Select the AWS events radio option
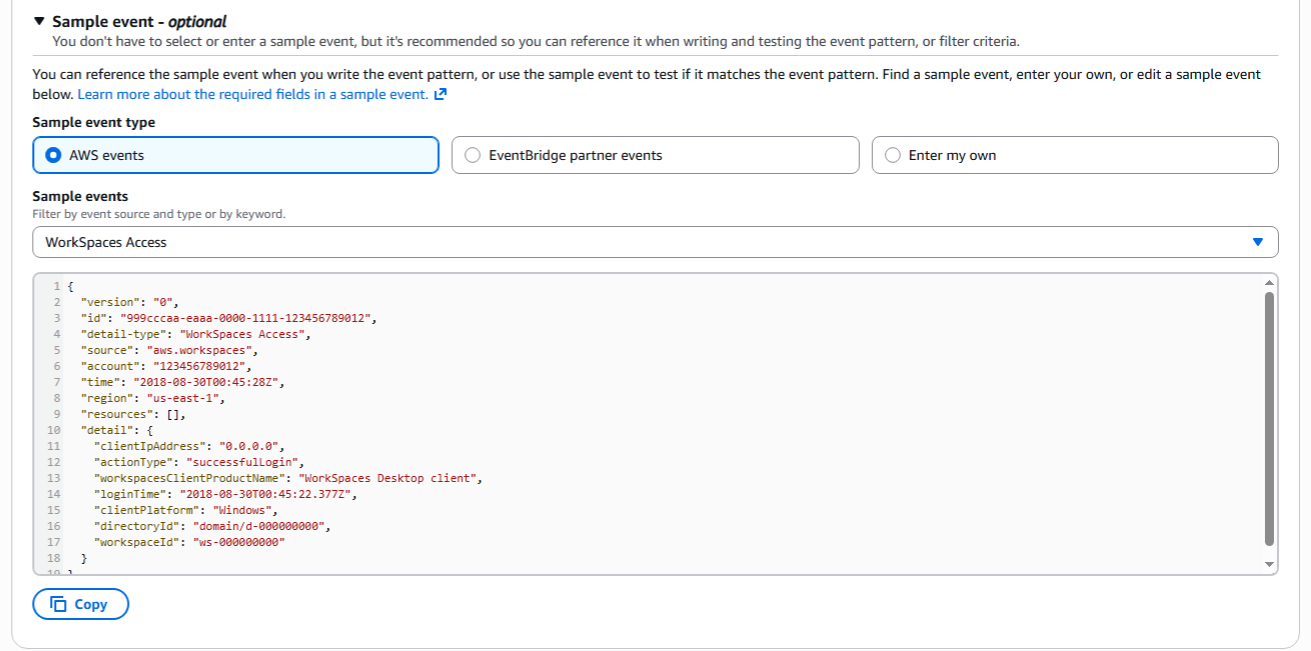The image size is (1311, 651). click(x=54, y=155)
